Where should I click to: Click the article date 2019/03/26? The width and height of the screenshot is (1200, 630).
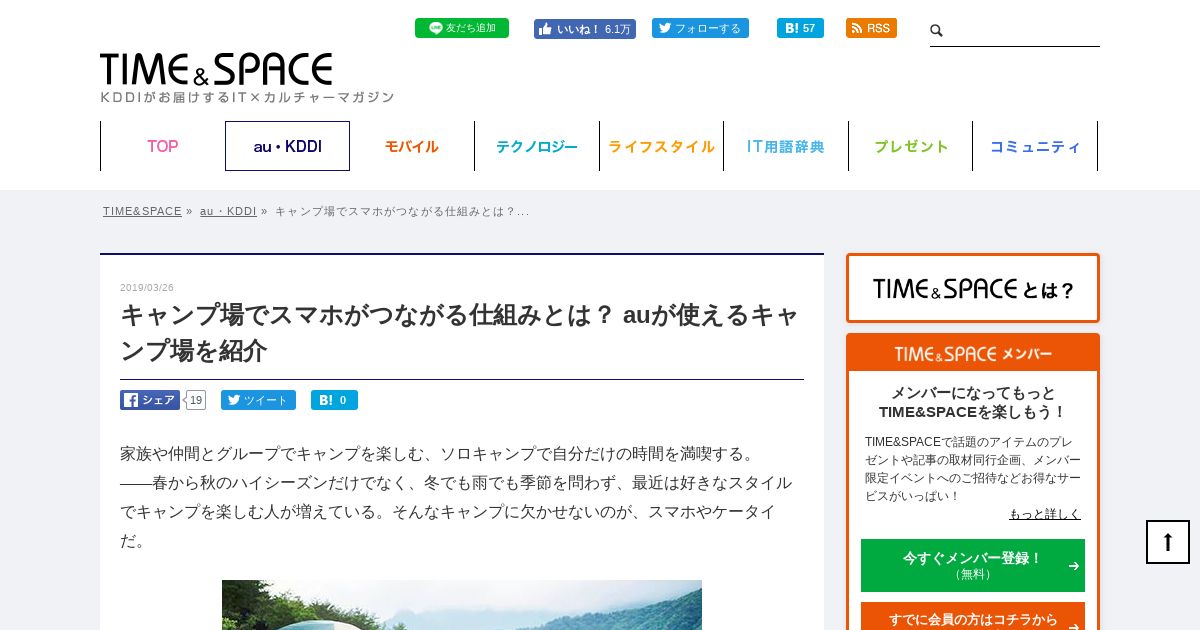tap(147, 288)
